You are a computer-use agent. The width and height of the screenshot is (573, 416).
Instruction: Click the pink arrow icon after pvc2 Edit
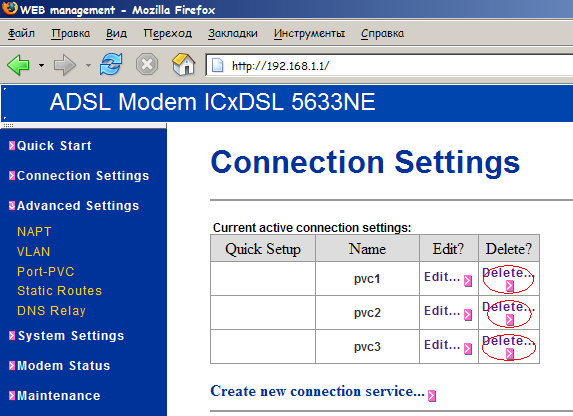coord(468,315)
